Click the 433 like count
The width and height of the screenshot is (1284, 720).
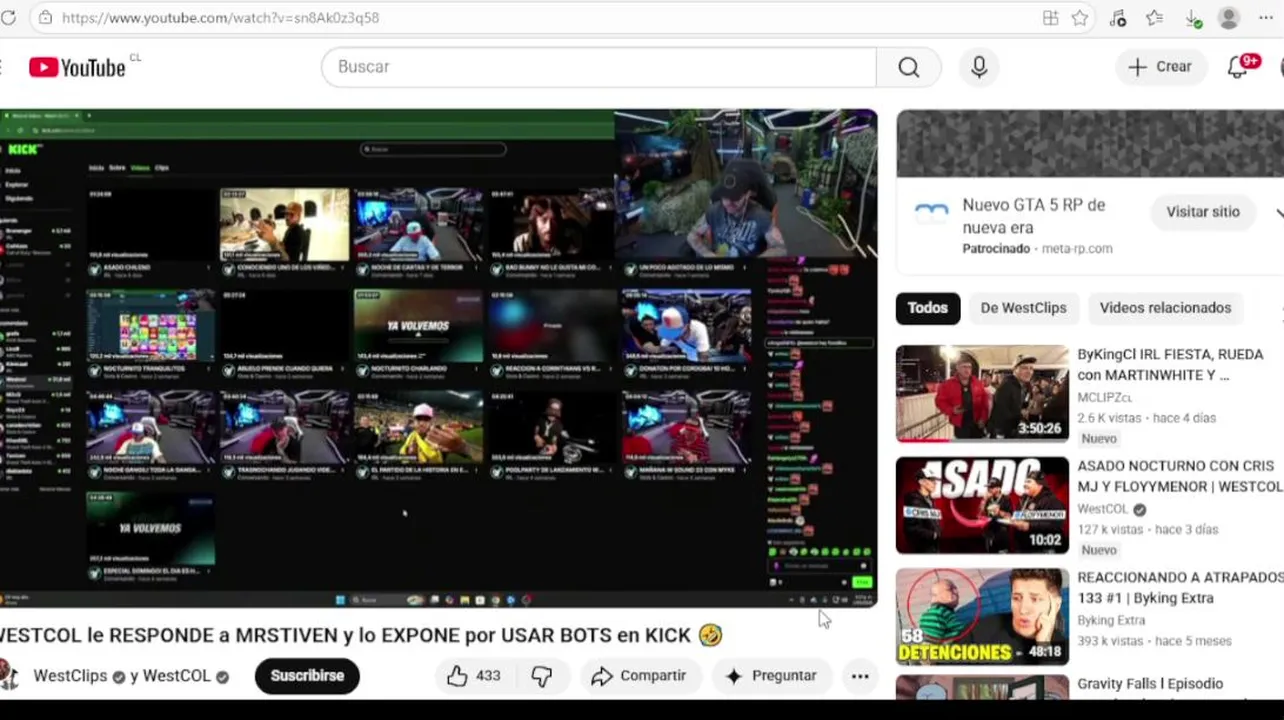[488, 676]
